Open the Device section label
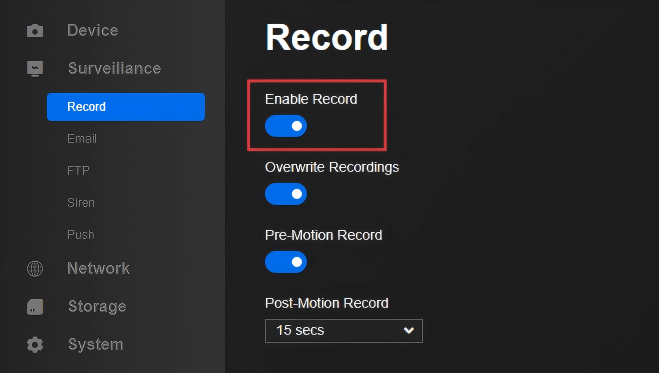 (x=93, y=30)
